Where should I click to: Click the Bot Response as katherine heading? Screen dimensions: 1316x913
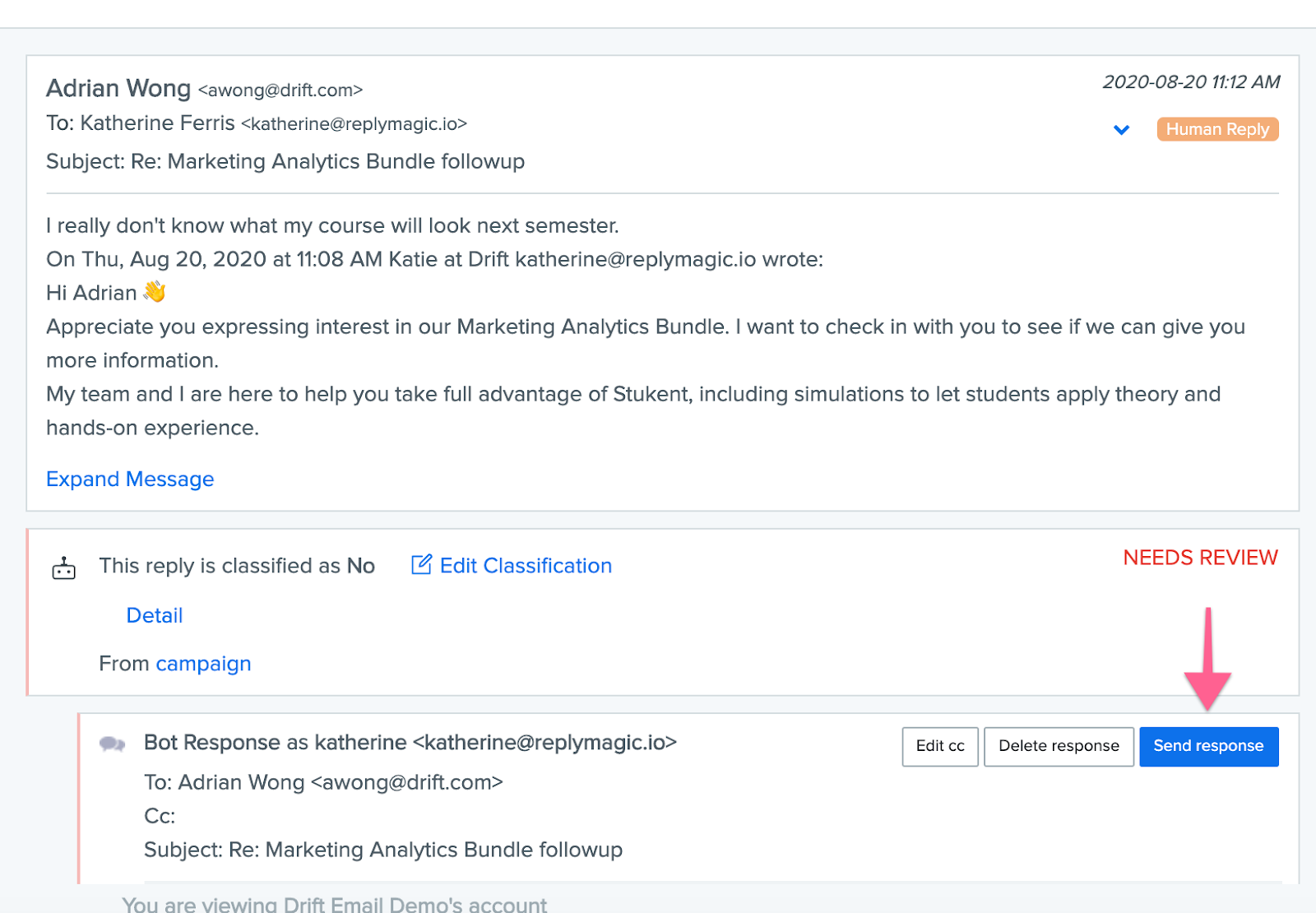tap(410, 743)
